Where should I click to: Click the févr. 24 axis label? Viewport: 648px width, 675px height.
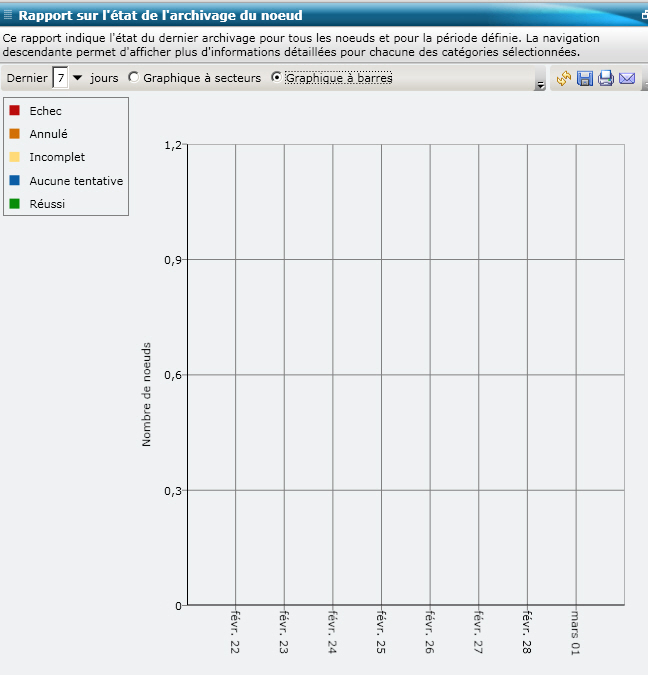pyautogui.click(x=332, y=632)
